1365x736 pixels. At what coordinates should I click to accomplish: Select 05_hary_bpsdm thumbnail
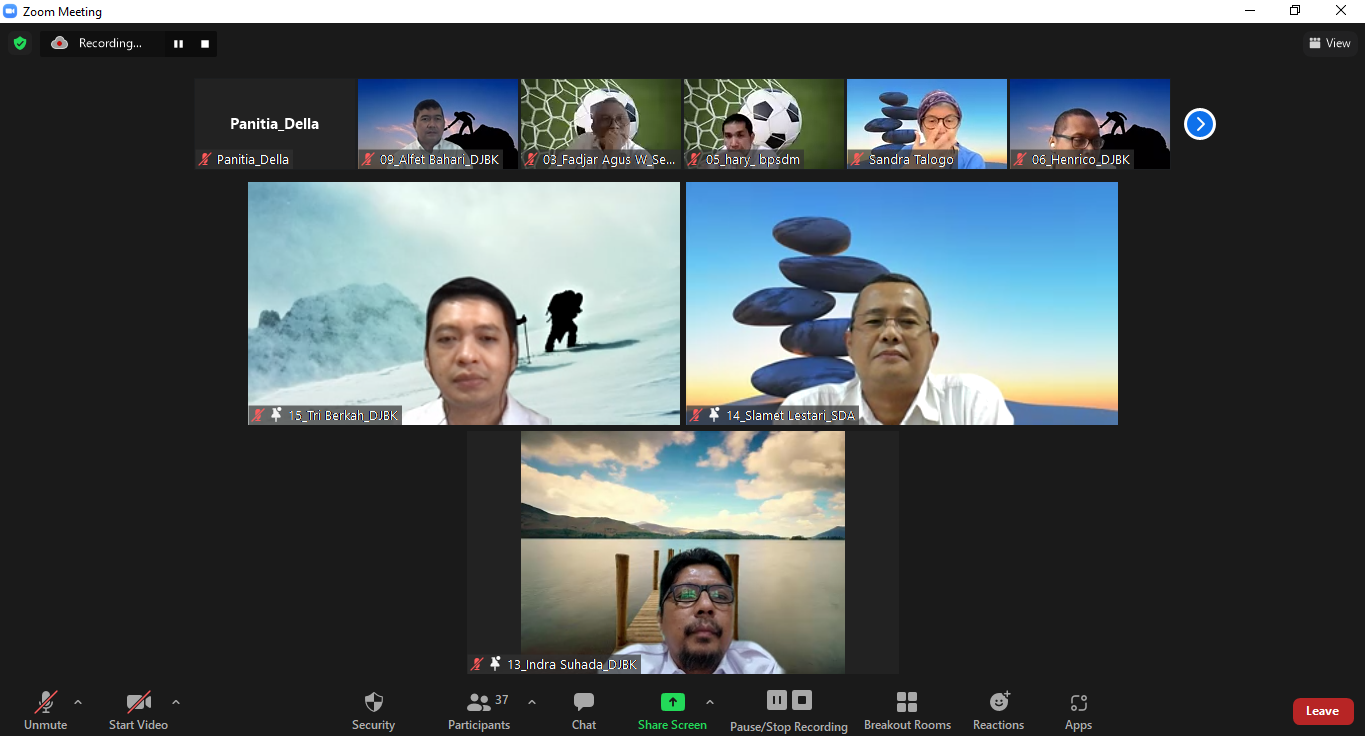[x=764, y=124]
